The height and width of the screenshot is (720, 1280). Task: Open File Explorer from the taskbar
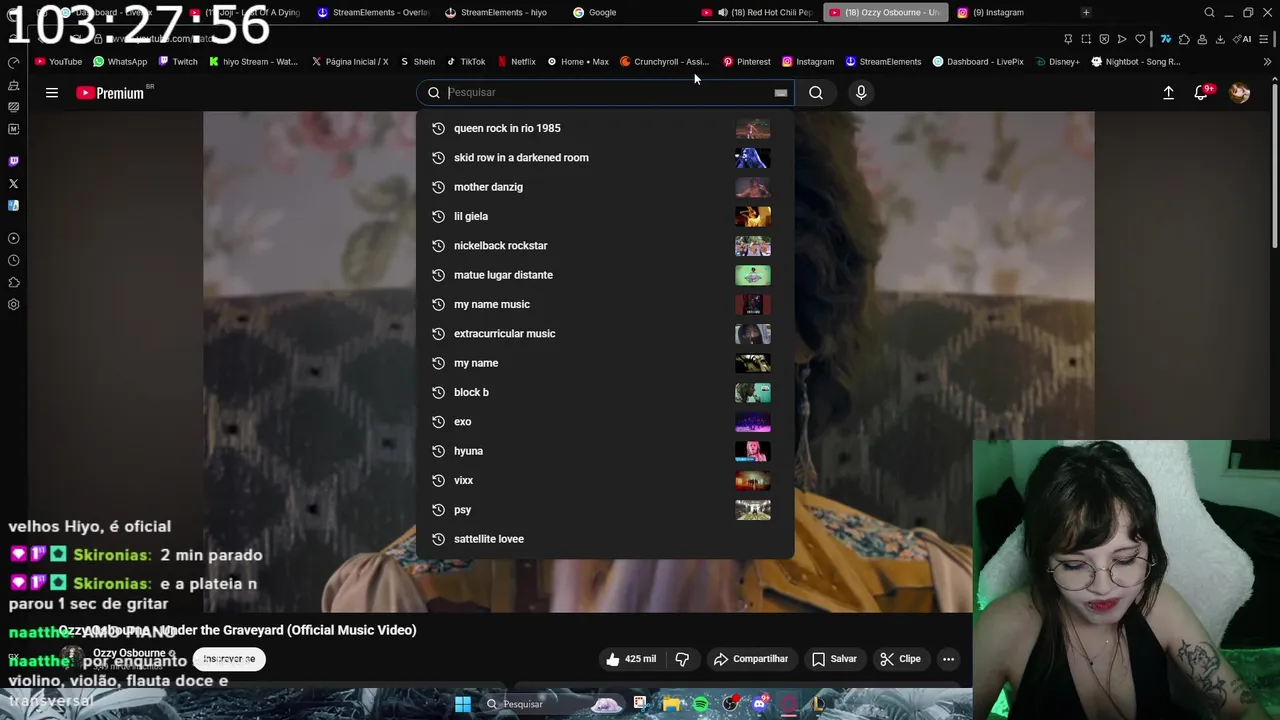pyautogui.click(x=670, y=704)
